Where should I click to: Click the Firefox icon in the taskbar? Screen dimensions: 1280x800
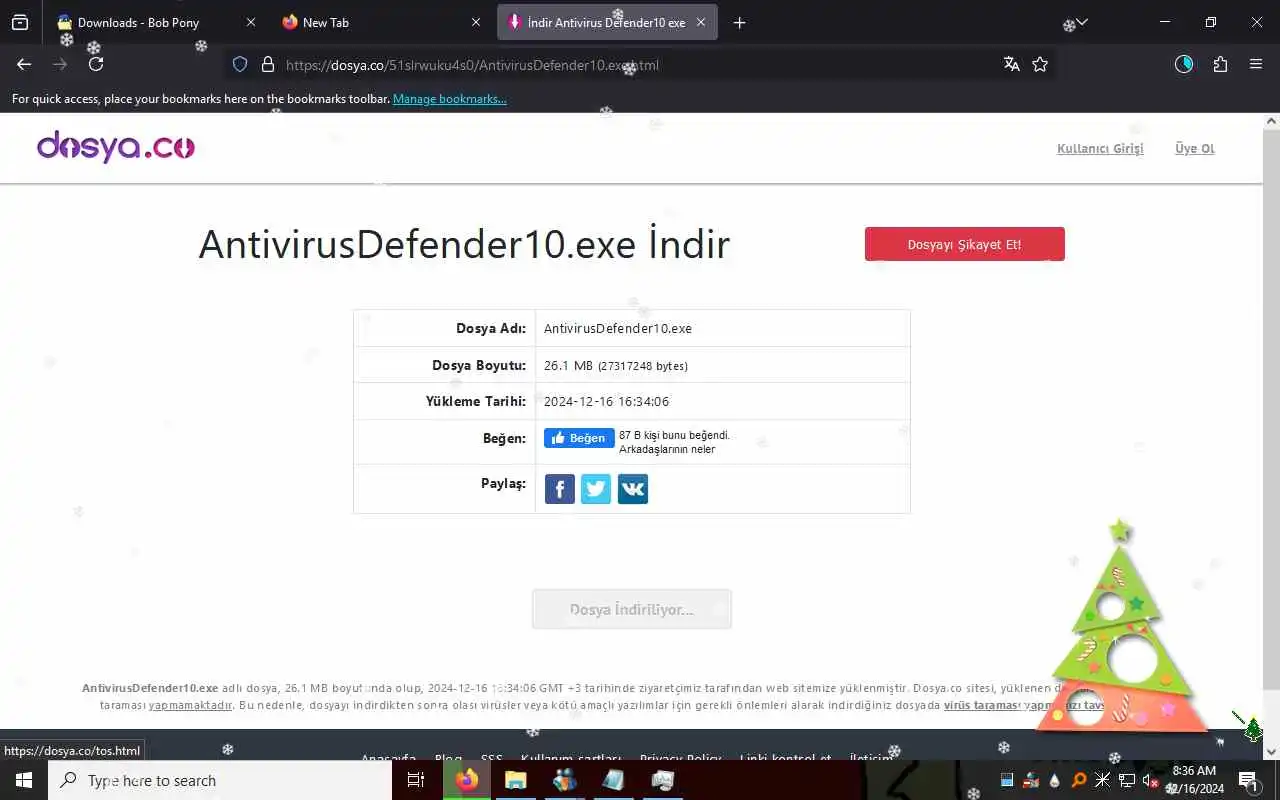(x=467, y=780)
